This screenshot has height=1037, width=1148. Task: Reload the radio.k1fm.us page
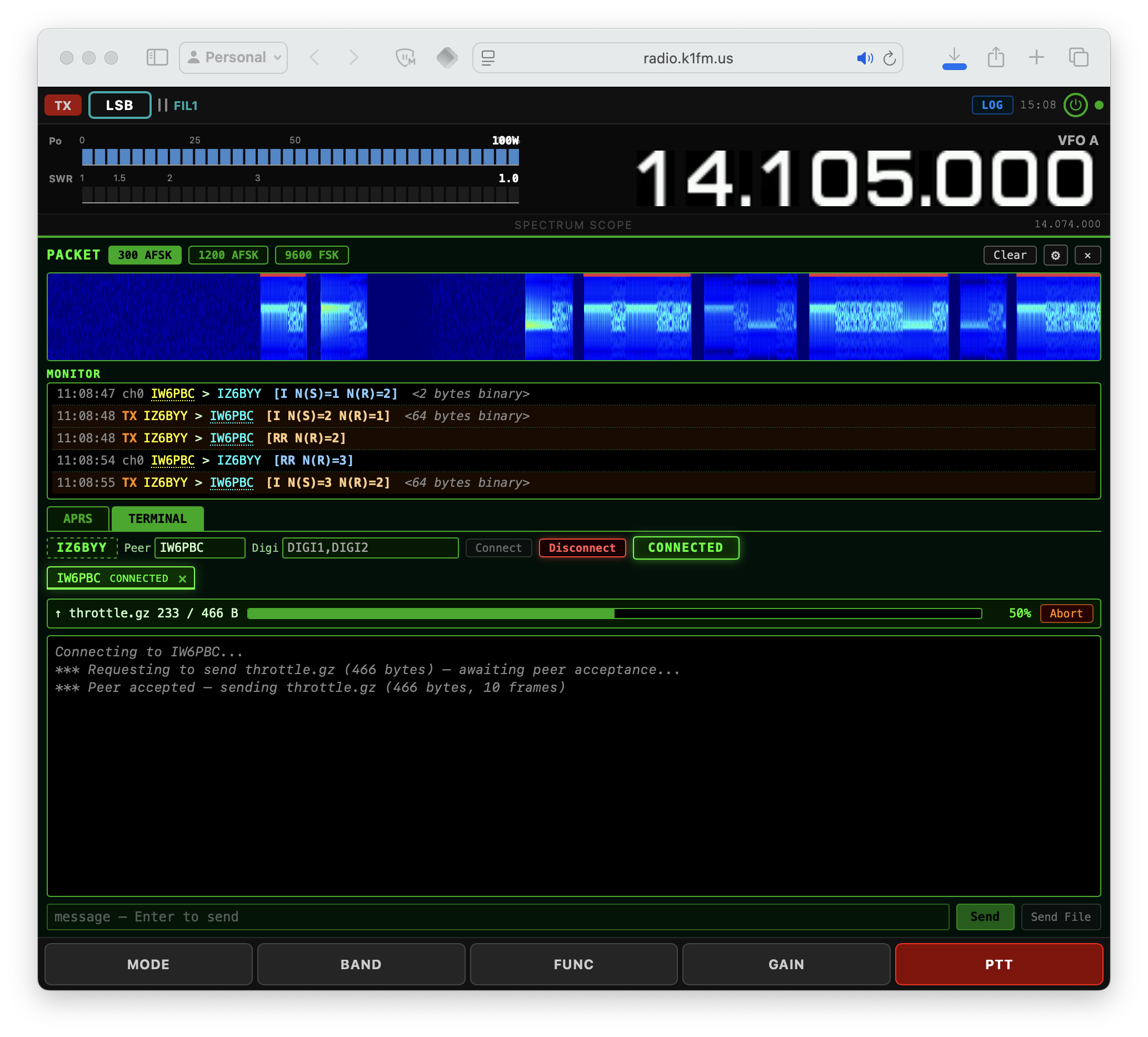890,58
